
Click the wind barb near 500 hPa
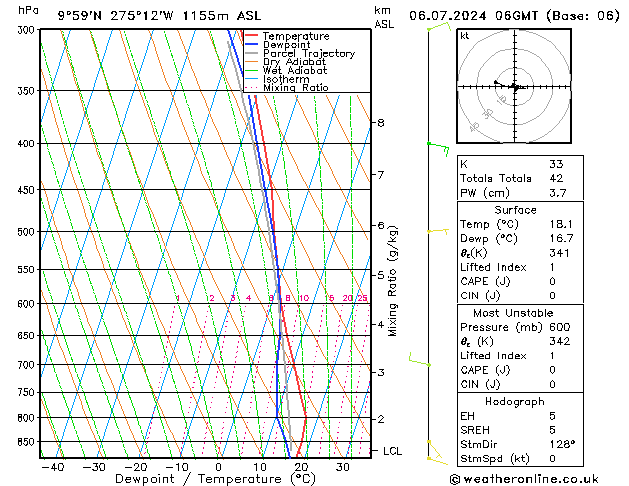point(437,231)
